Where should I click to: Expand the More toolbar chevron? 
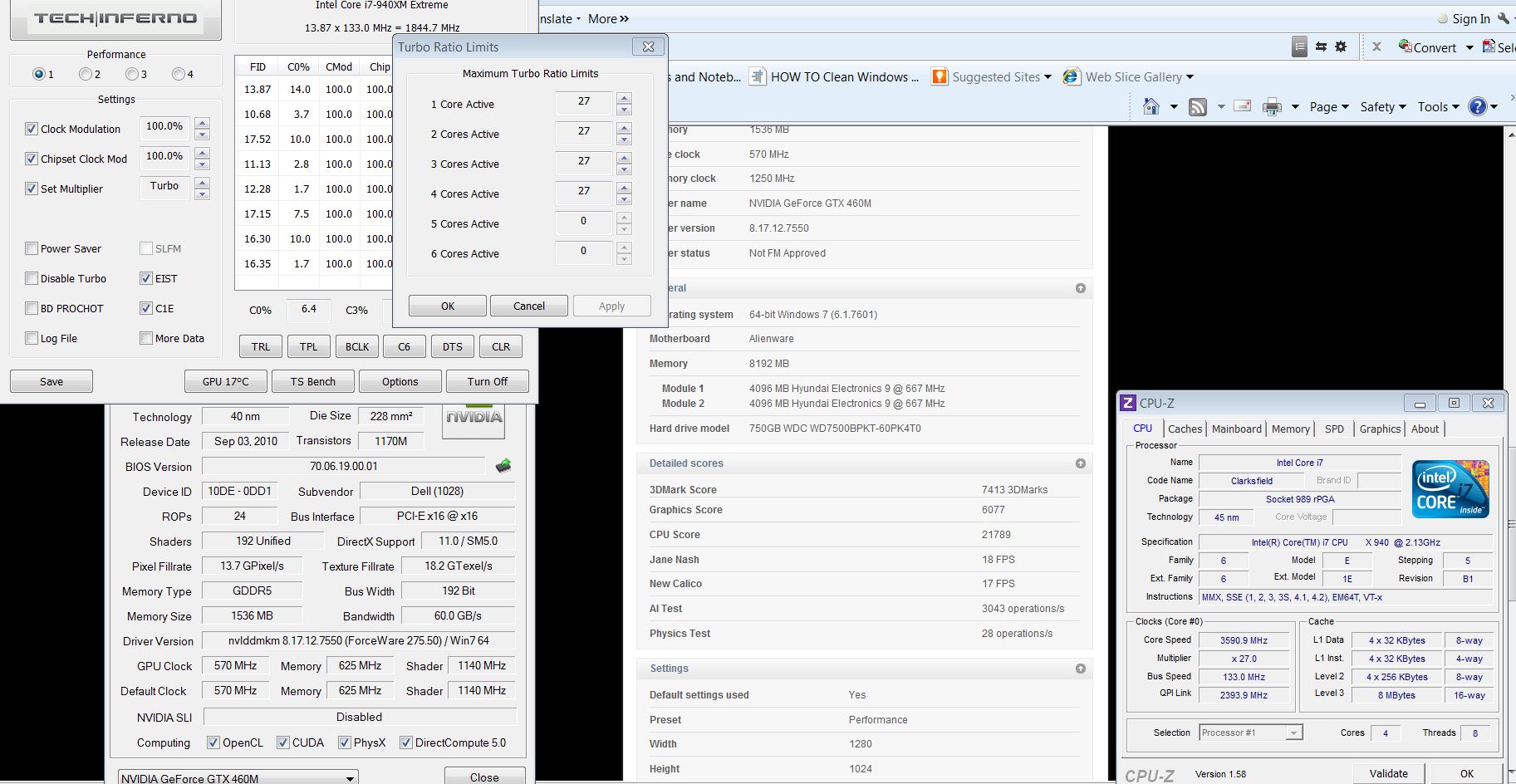[624, 18]
